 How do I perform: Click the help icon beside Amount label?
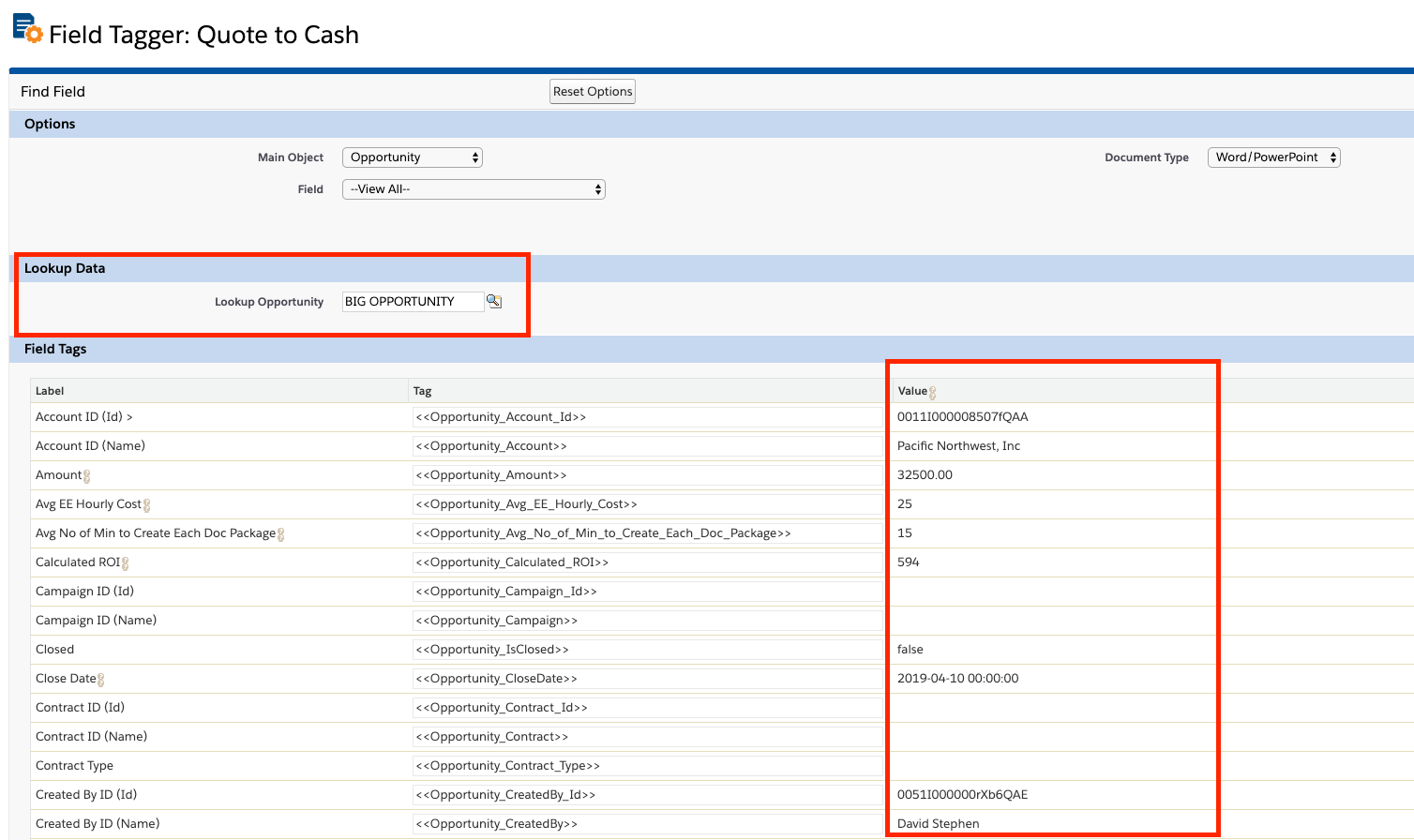tap(87, 476)
